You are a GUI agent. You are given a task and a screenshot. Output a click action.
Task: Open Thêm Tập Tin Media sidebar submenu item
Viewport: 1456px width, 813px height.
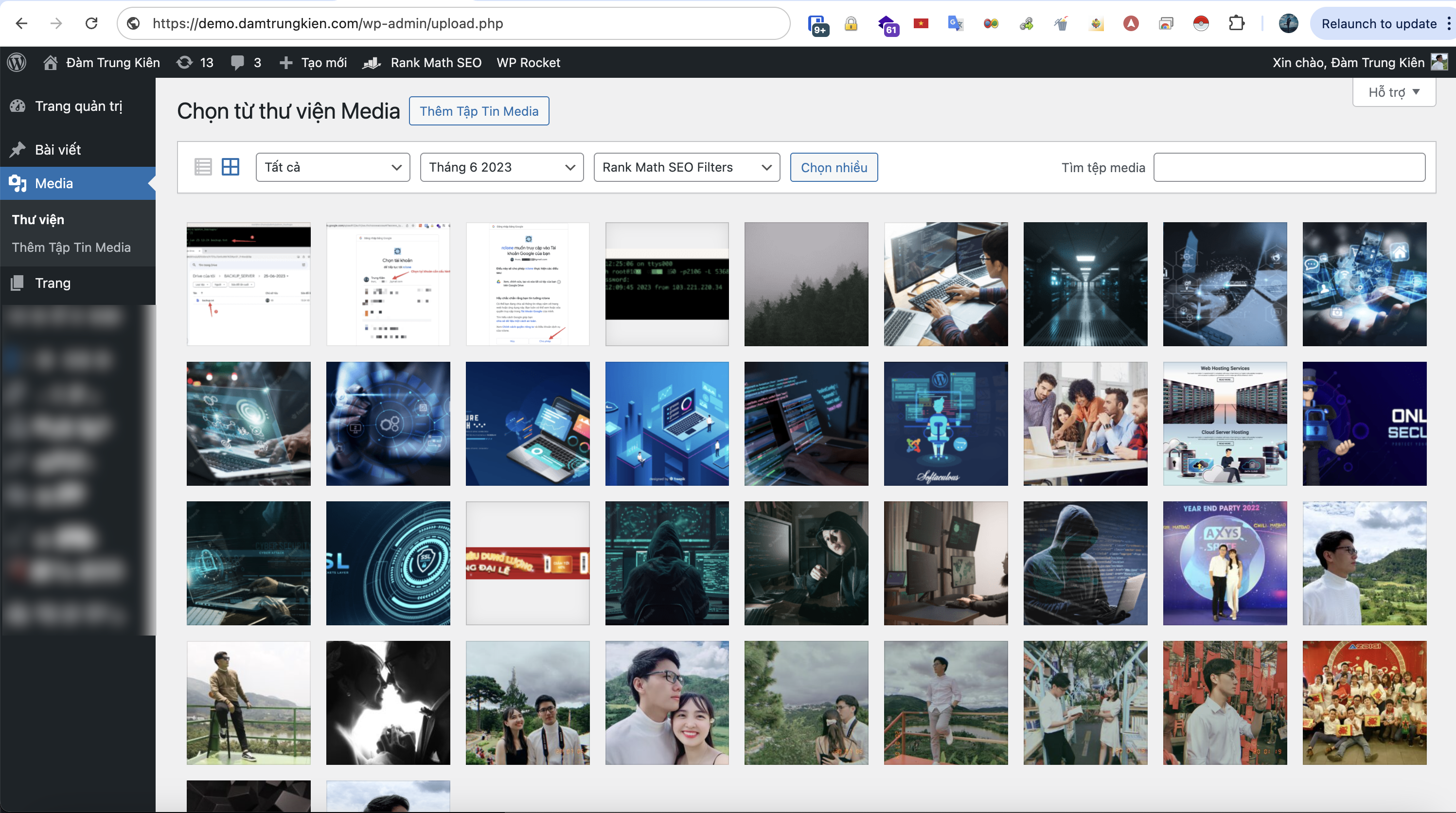(x=71, y=247)
